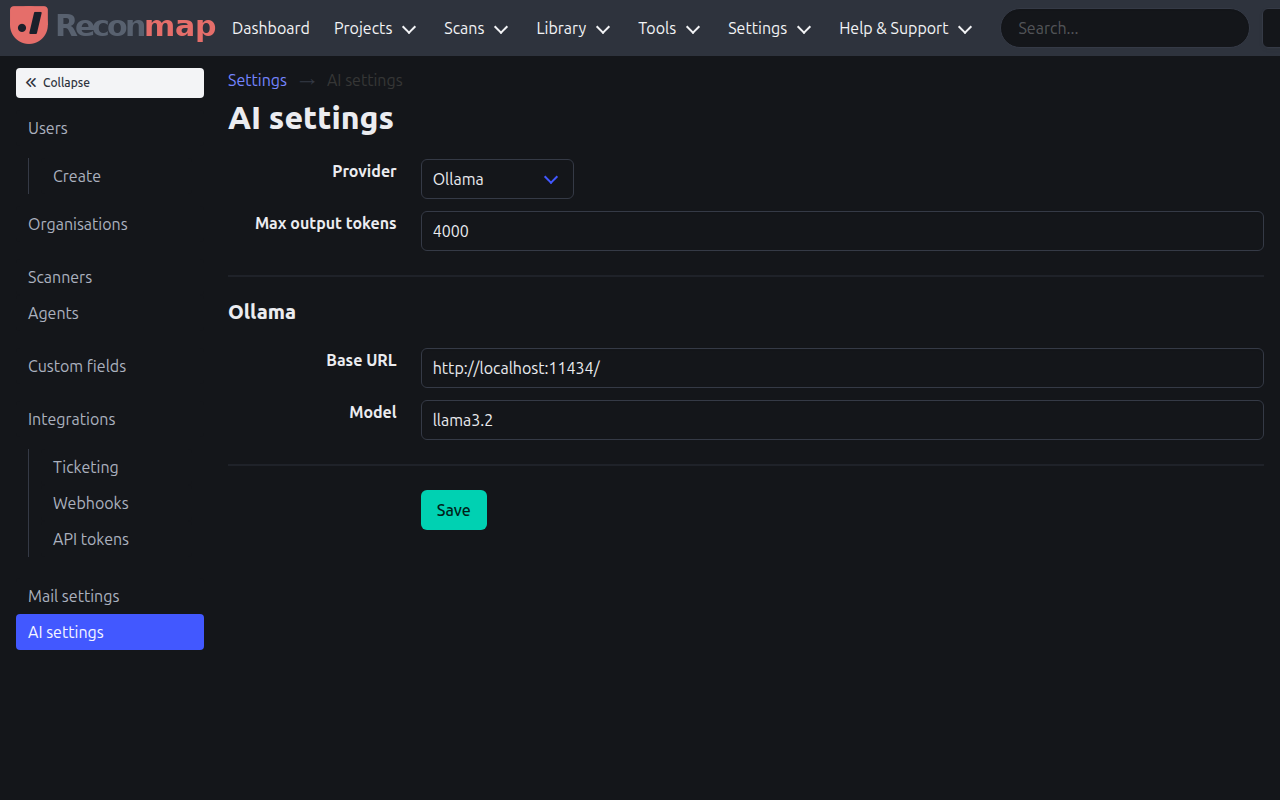
Task: Click the Base URL input
Action: click(842, 368)
